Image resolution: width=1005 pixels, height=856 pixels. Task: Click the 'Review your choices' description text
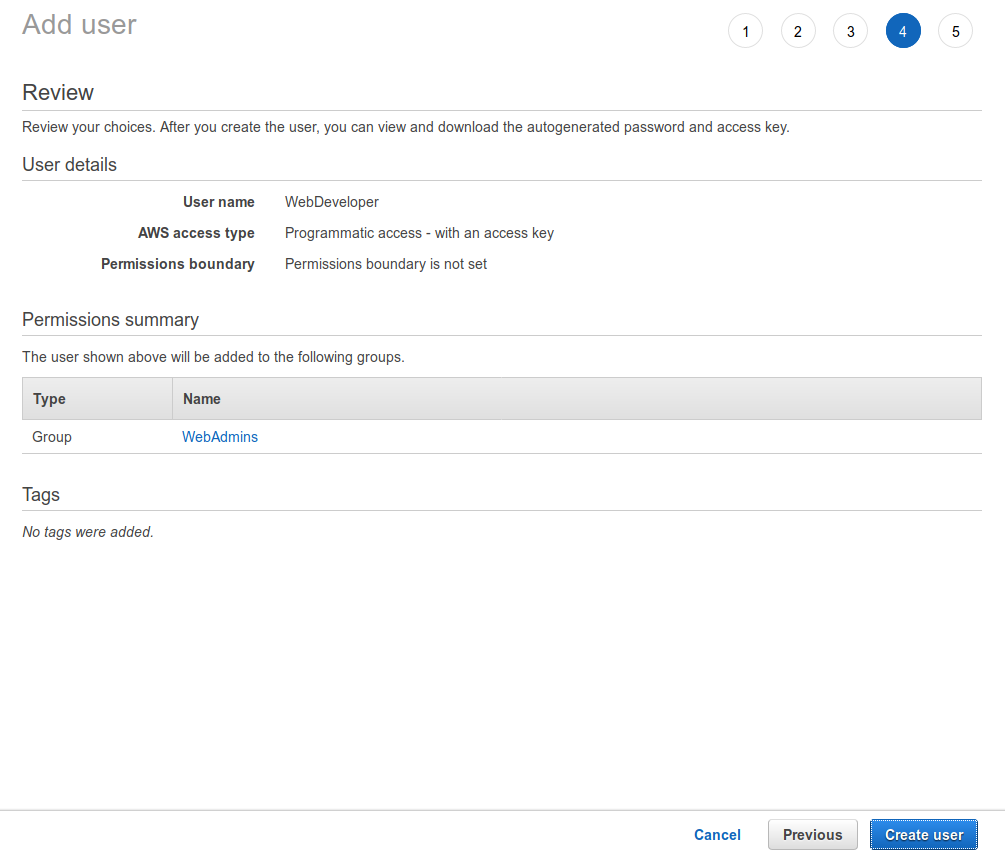(x=406, y=127)
